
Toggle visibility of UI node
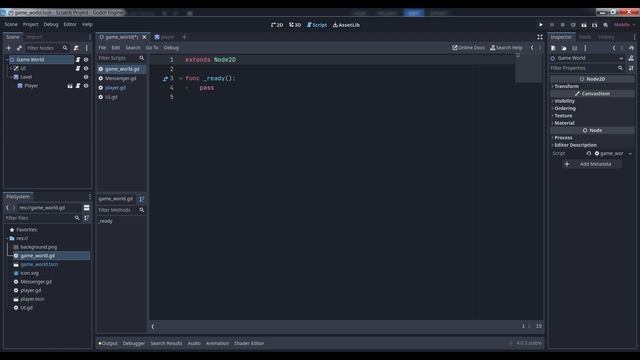86,69
